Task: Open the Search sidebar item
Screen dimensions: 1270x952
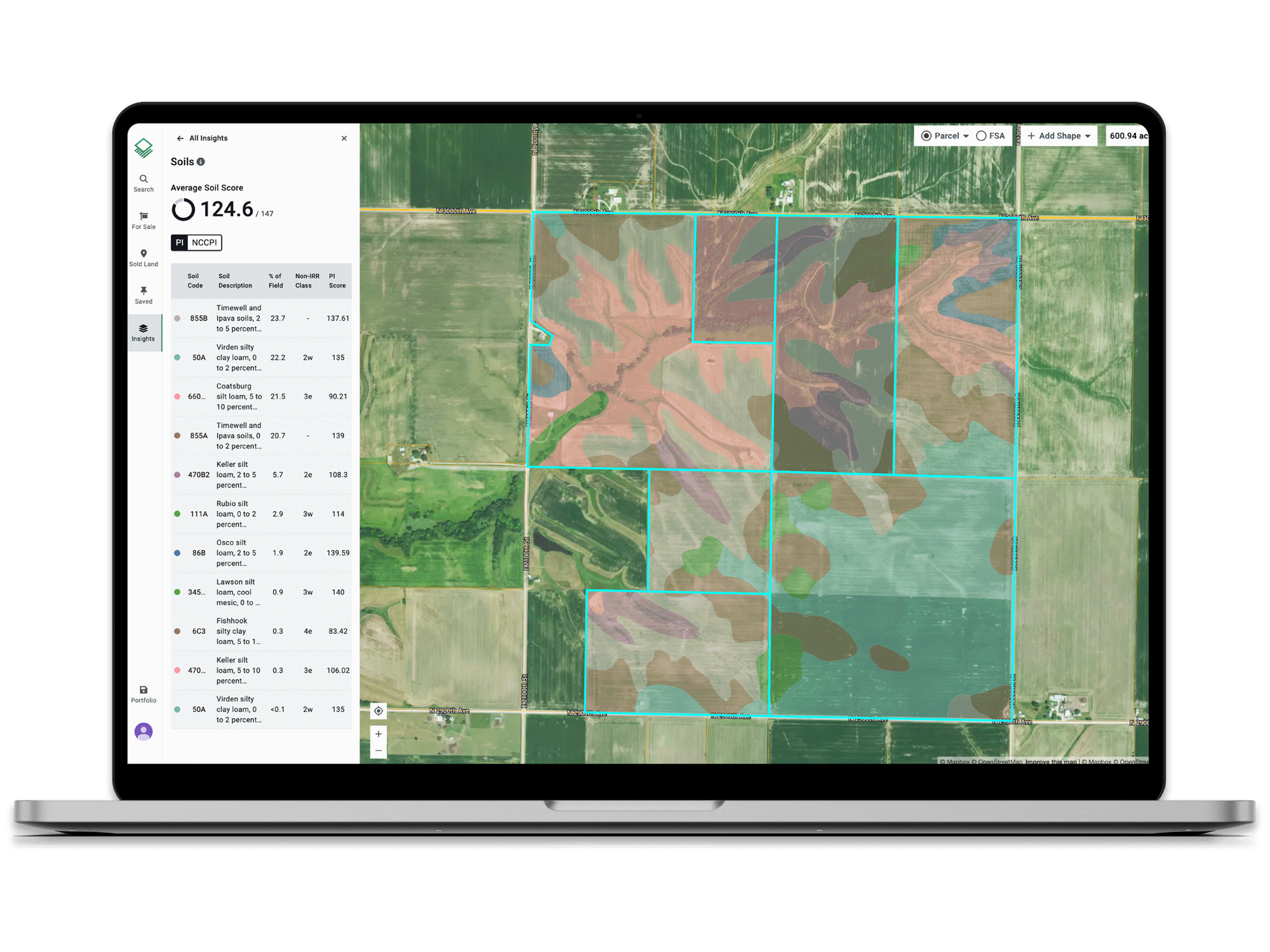Action: 144,183
